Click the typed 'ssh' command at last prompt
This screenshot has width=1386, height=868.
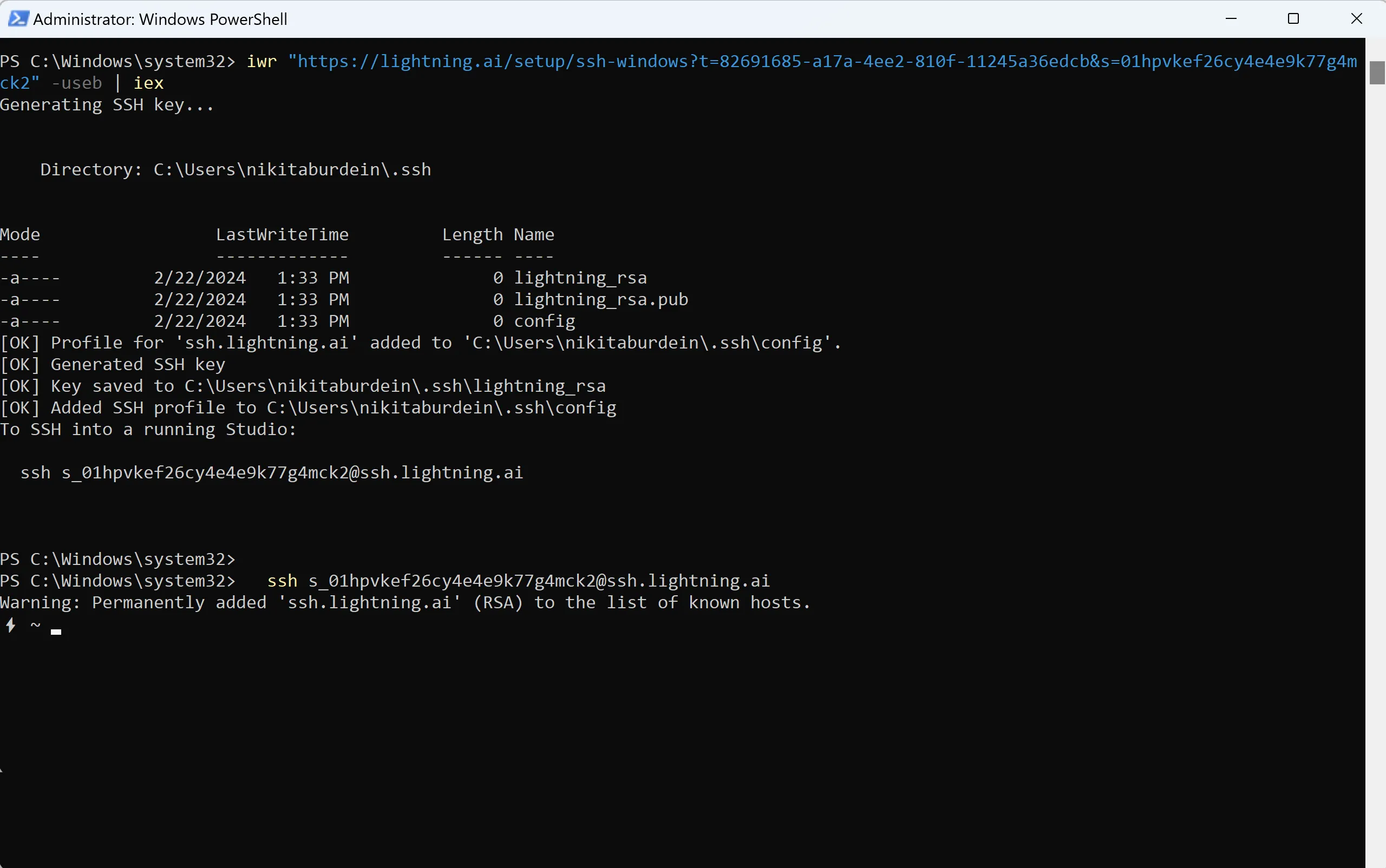(282, 581)
